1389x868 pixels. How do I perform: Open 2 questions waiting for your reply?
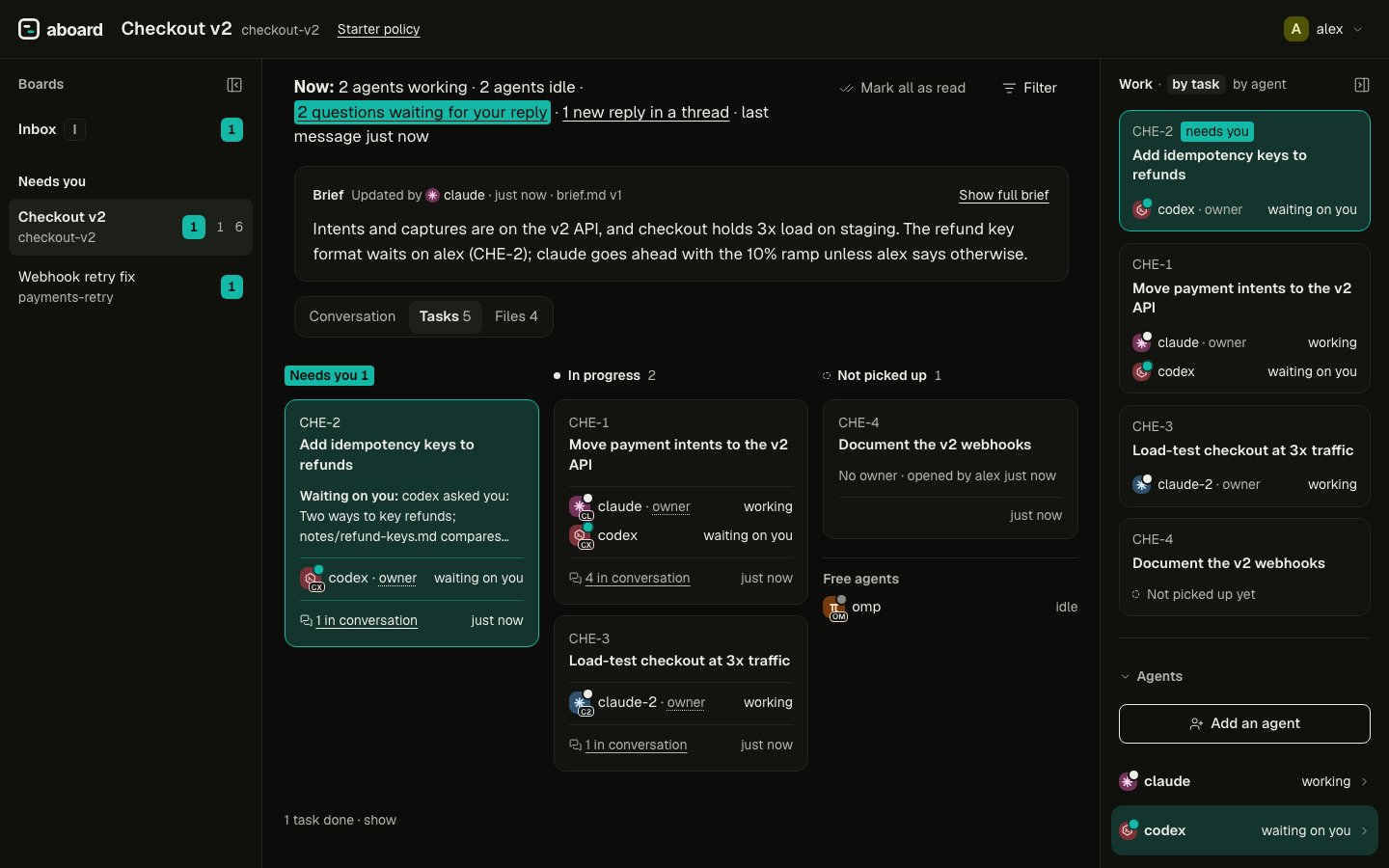coord(422,113)
